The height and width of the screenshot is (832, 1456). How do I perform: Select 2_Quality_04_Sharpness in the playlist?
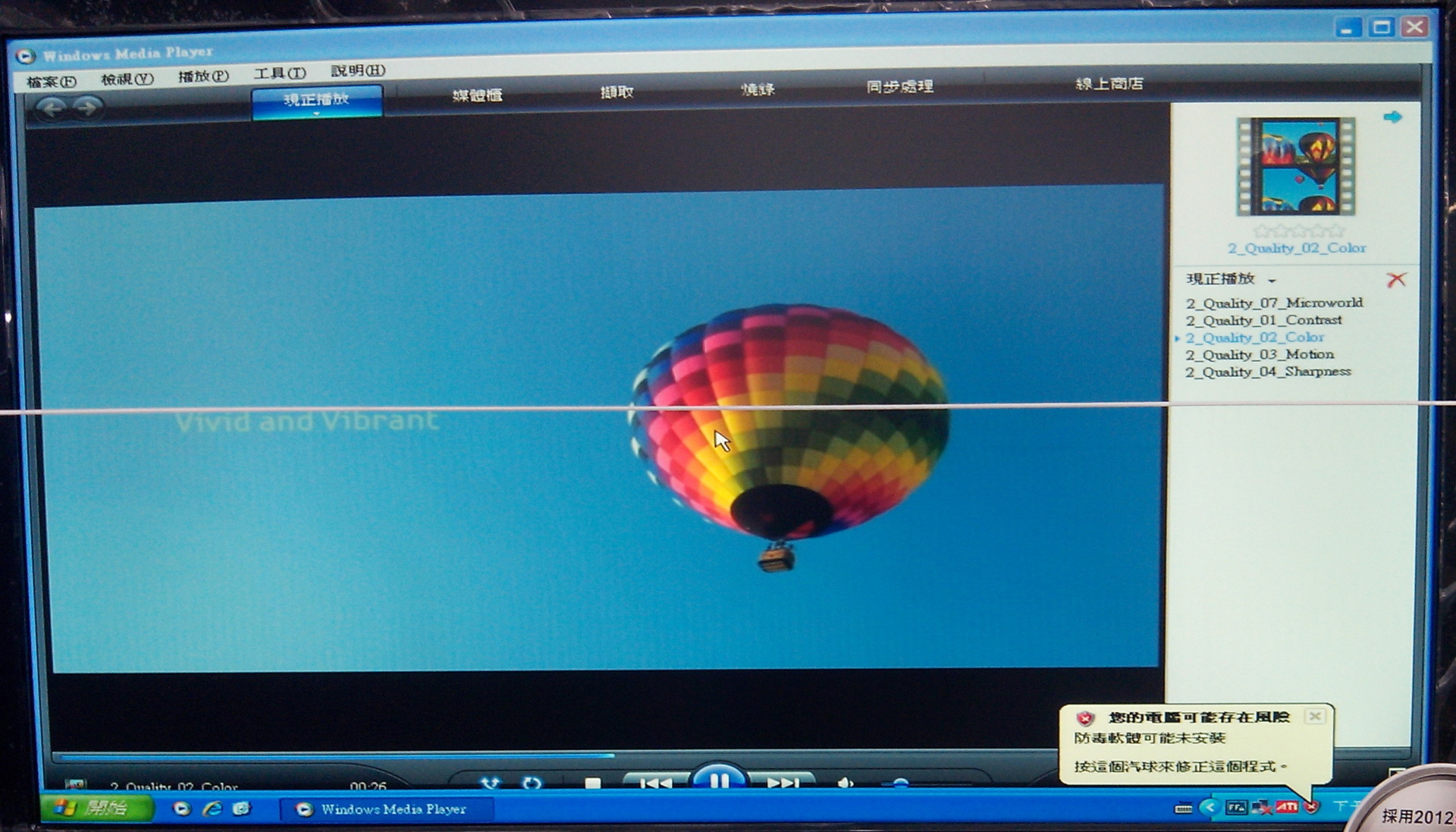pyautogui.click(x=1268, y=372)
